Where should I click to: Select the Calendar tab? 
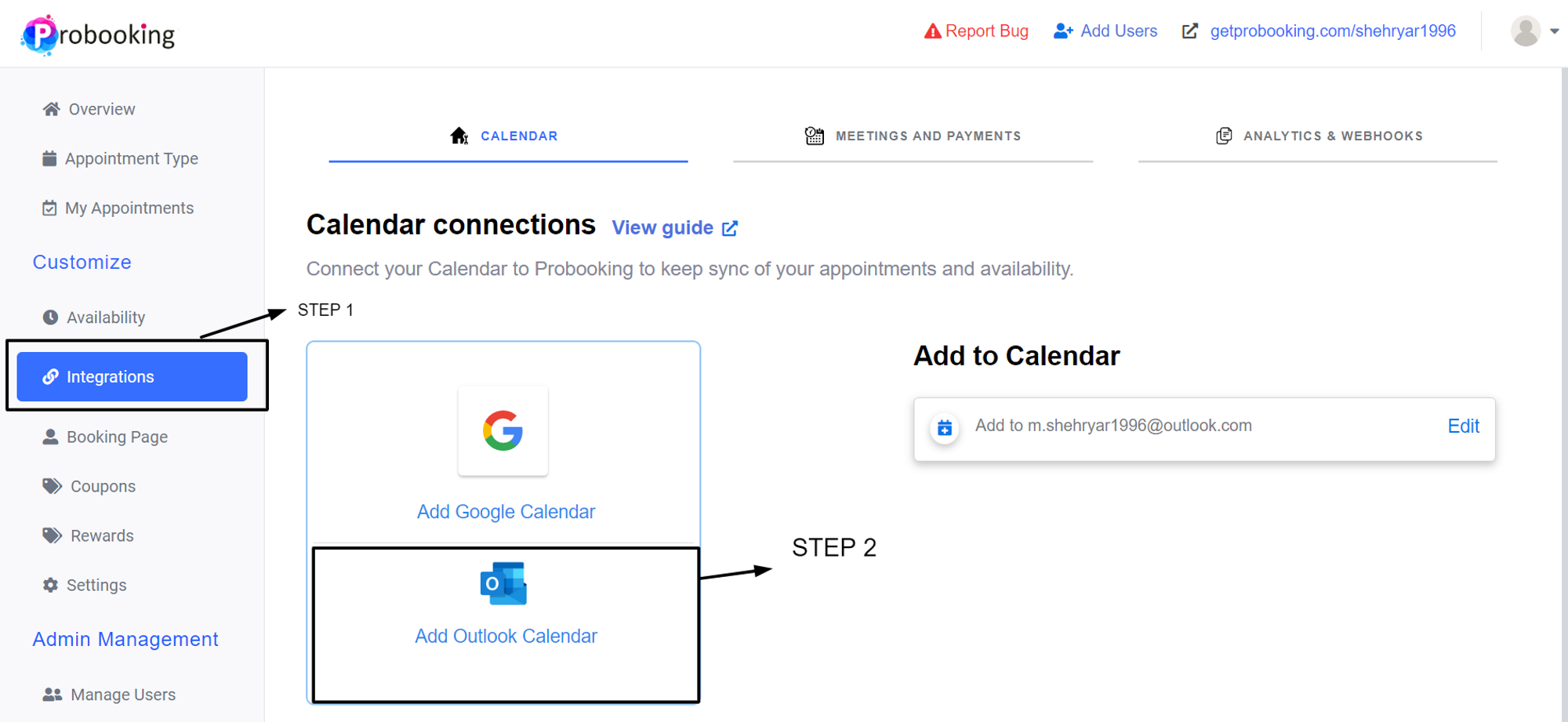coord(508,136)
